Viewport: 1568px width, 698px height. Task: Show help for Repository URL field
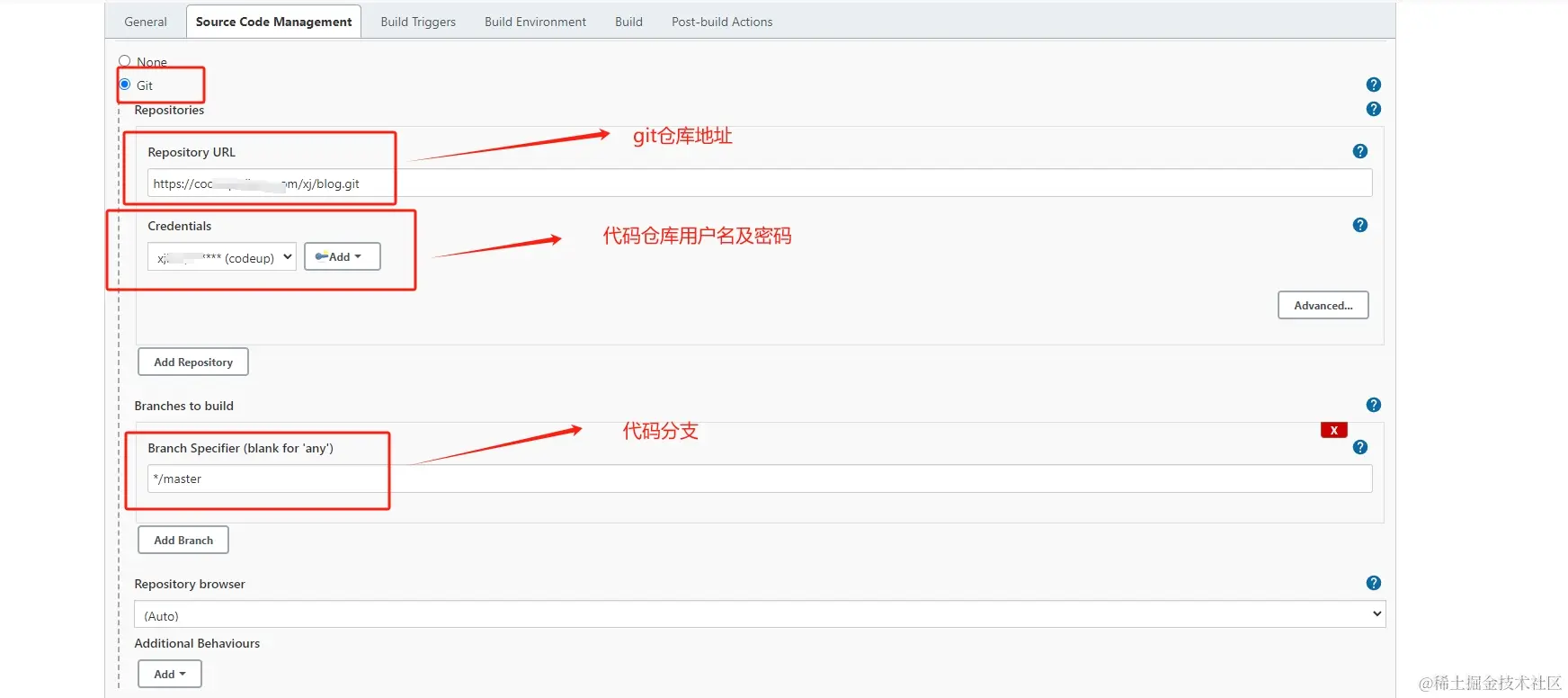click(1360, 151)
